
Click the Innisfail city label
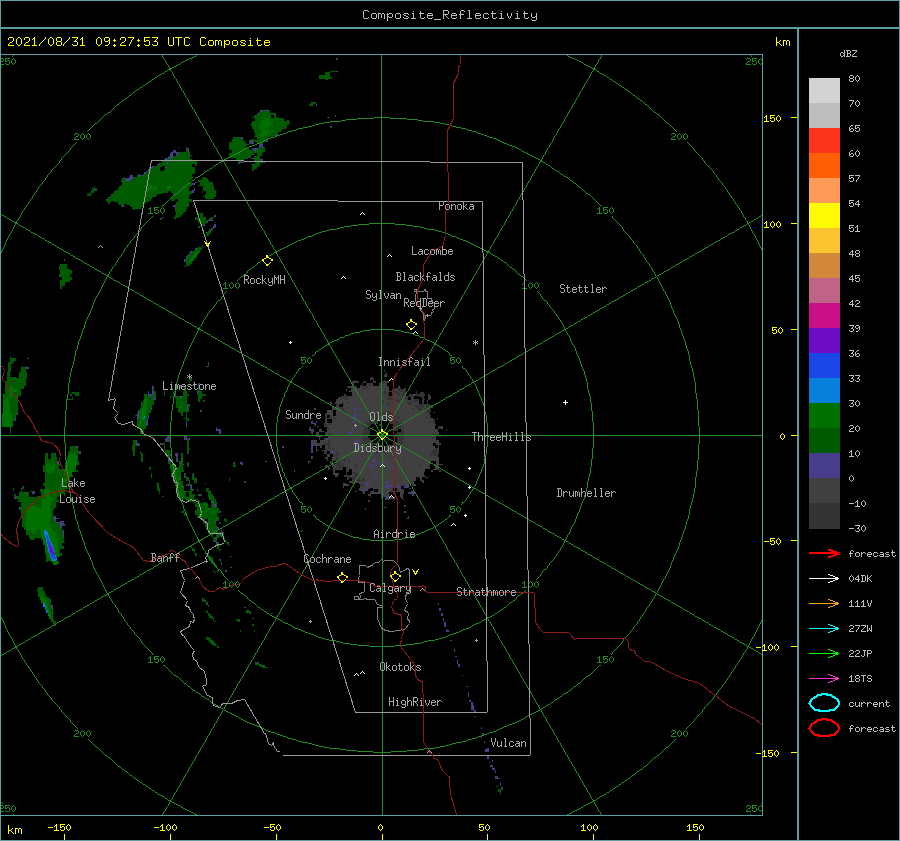tap(404, 362)
